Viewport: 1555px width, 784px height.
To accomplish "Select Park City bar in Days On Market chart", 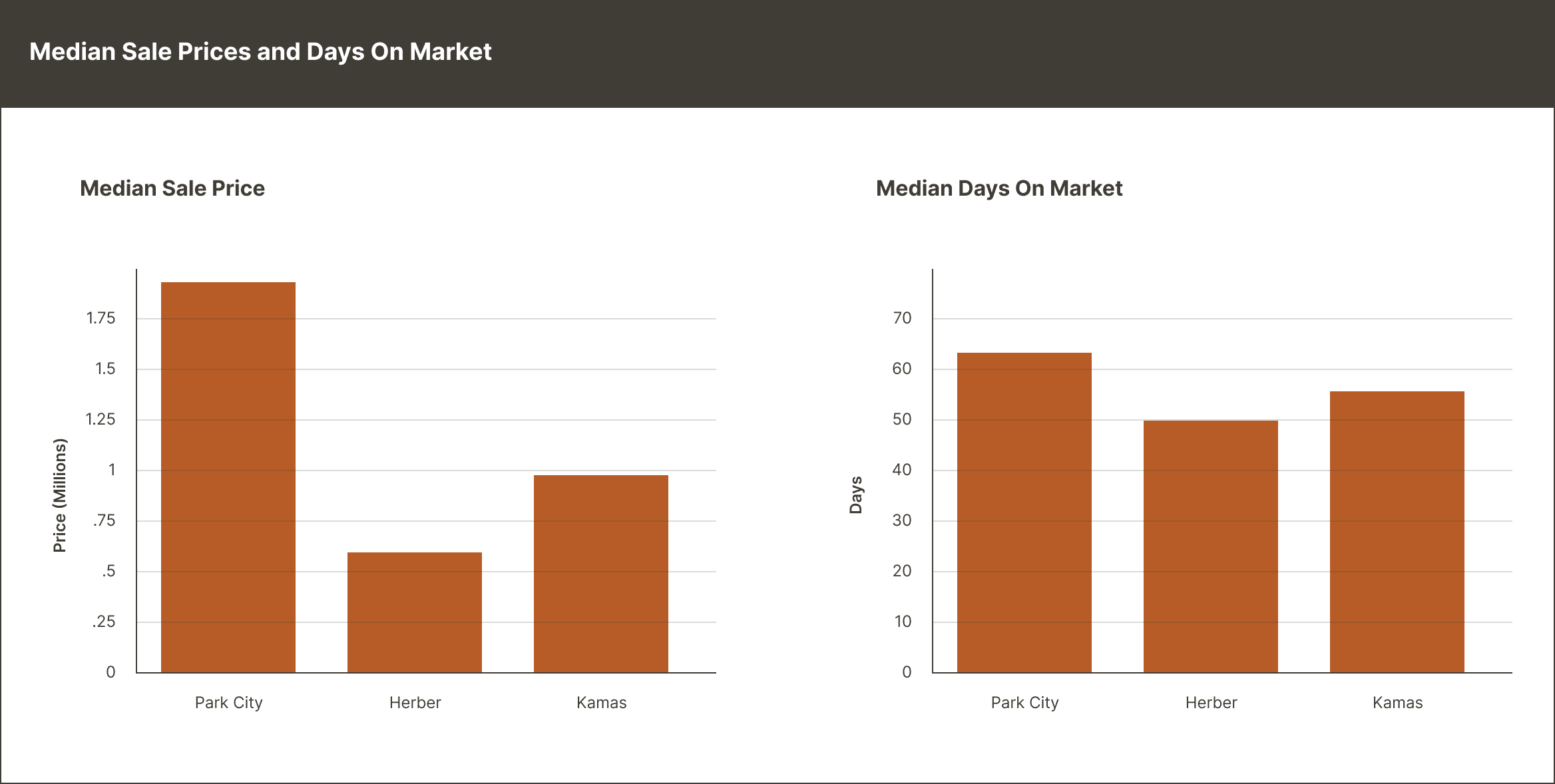I will point(1024,512).
